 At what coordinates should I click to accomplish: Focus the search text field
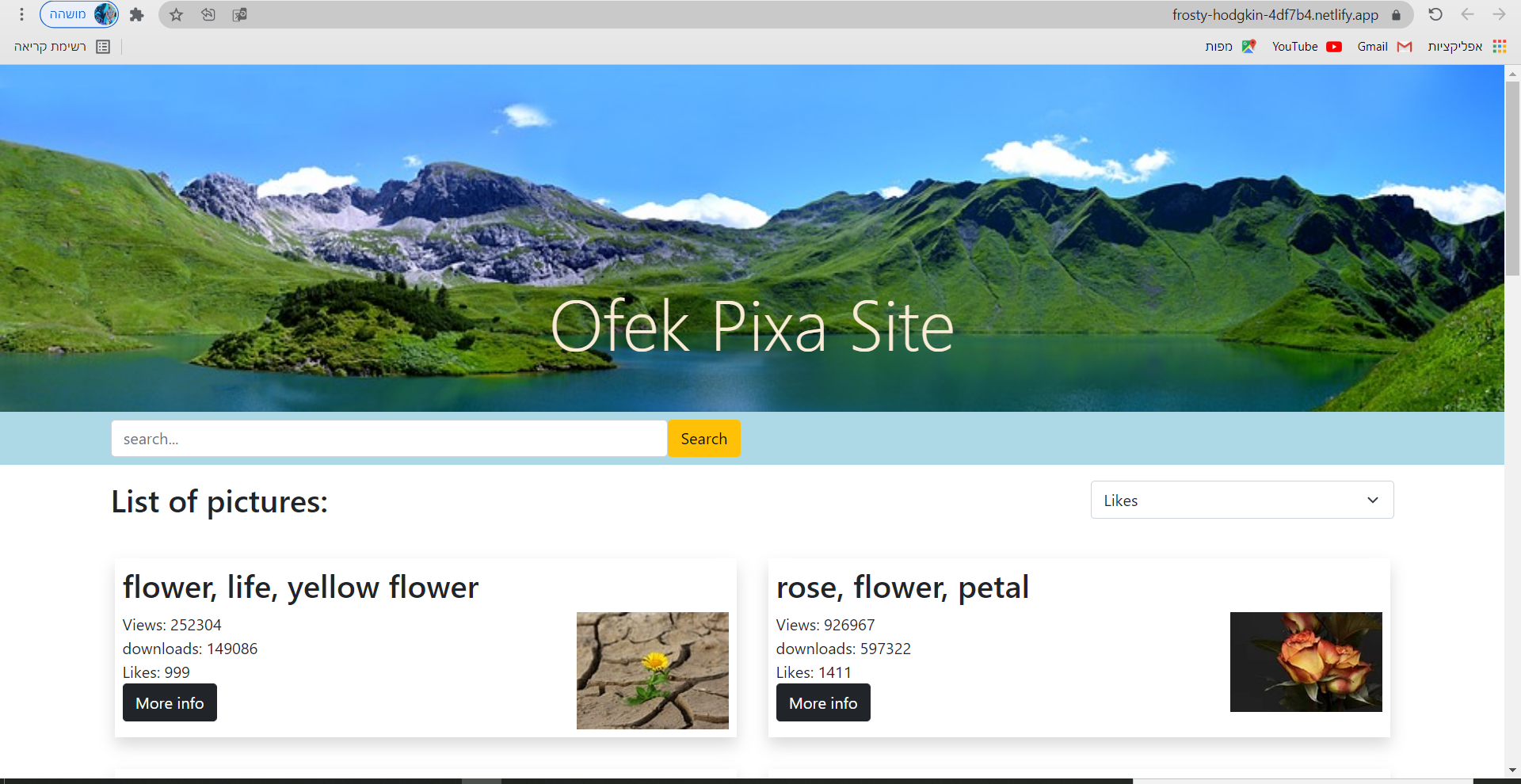point(389,438)
